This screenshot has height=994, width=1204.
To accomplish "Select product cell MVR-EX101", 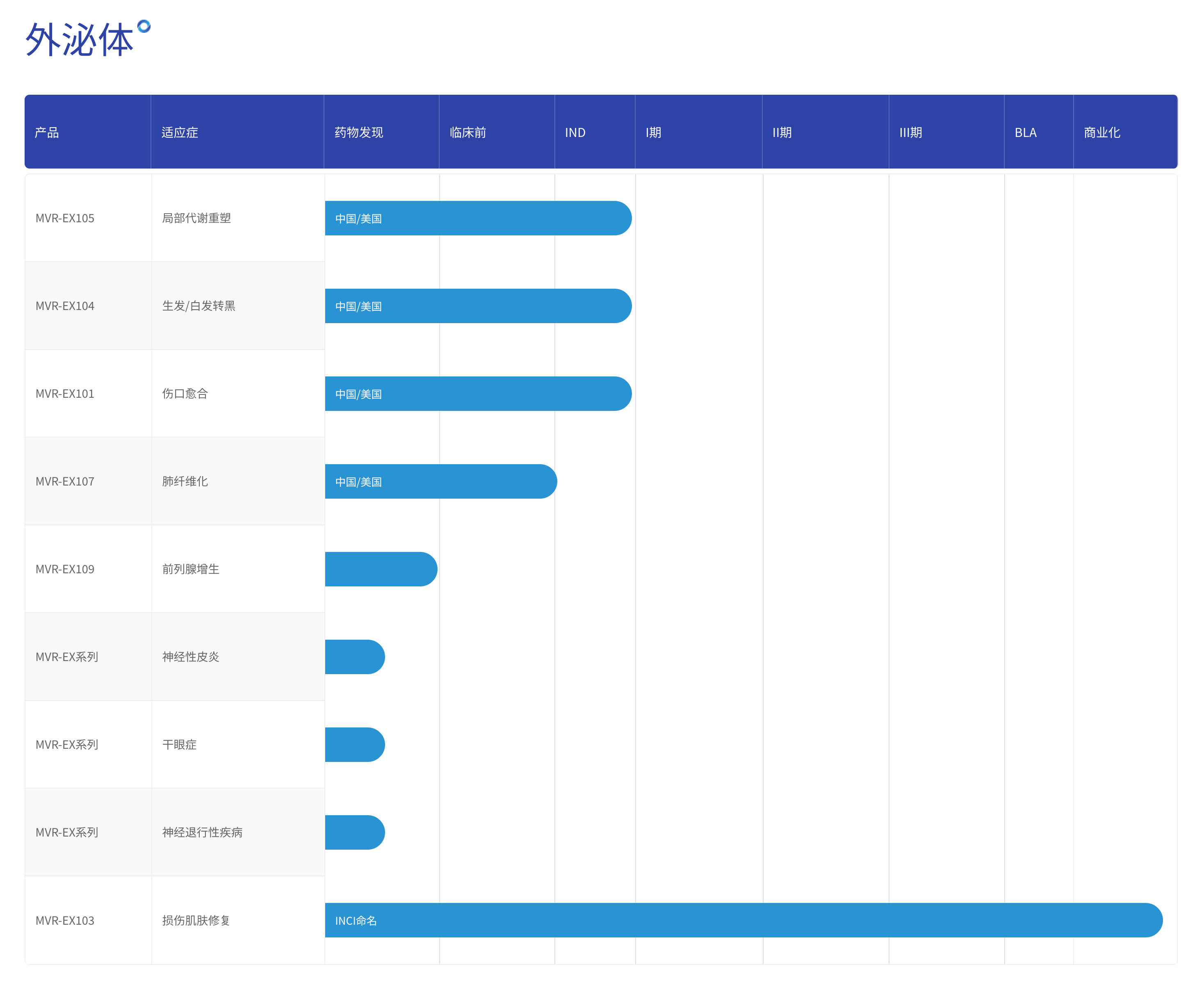I will point(88,393).
